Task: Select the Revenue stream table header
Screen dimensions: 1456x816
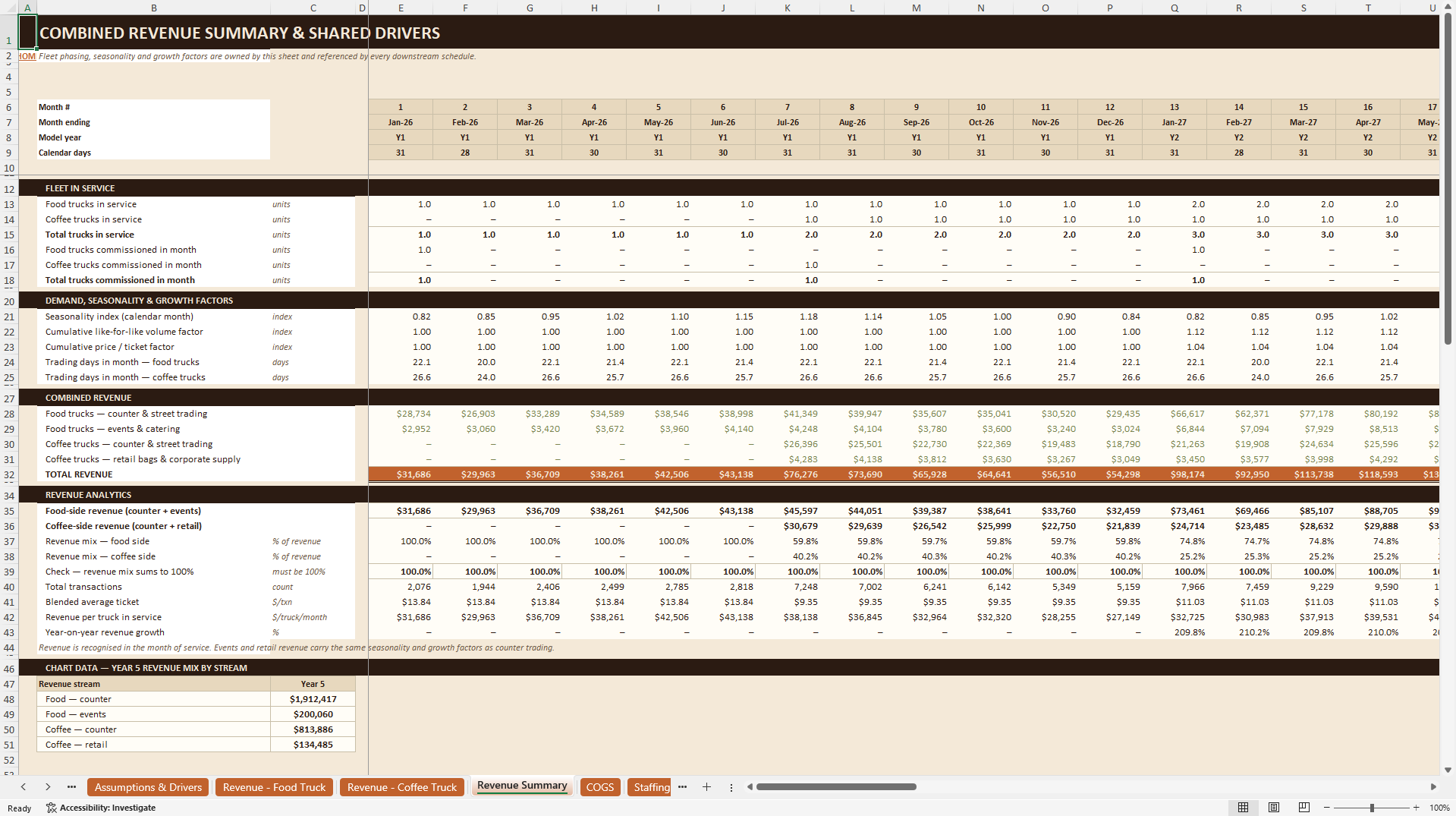Action: [x=154, y=684]
